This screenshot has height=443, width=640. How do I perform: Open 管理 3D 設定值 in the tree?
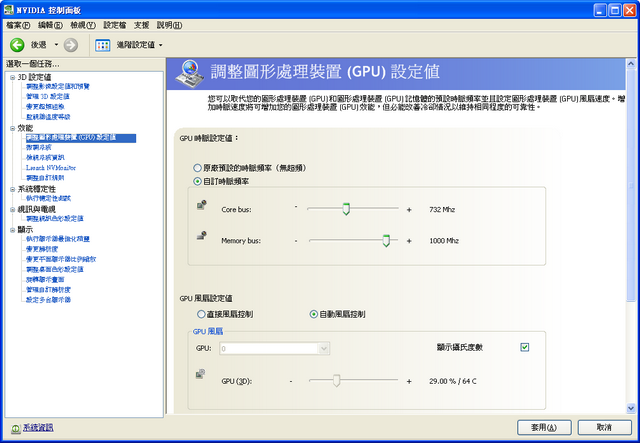click(x=48, y=96)
